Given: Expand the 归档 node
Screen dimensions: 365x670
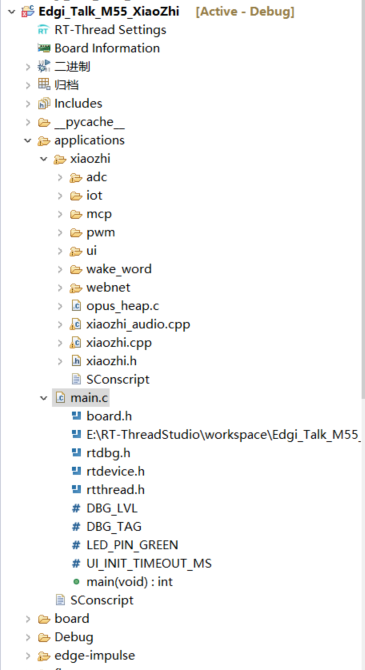Looking at the screenshot, I should point(28,85).
